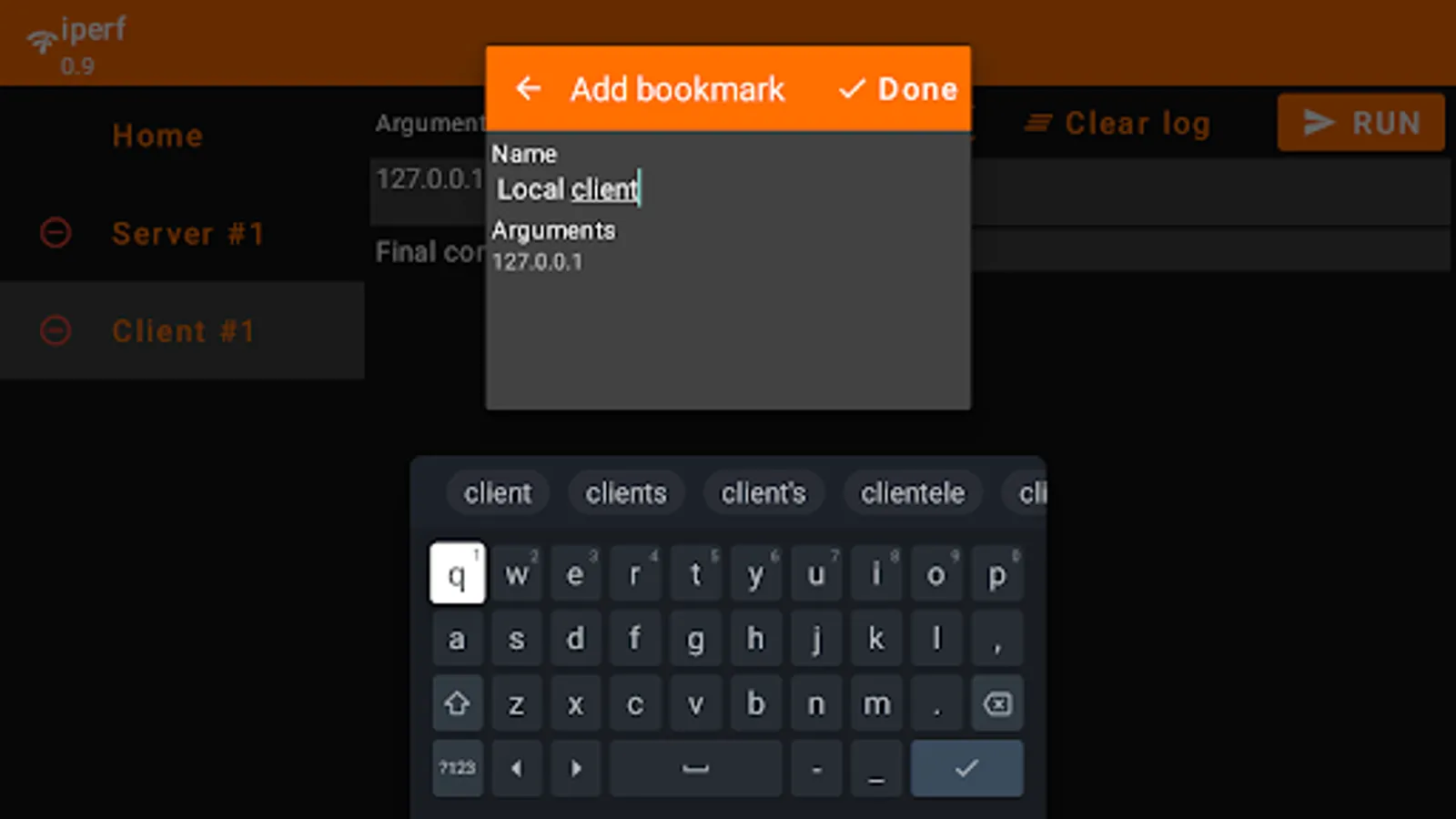This screenshot has width=1456, height=819.
Task: Switch keyboard to ?123 symbols layout
Action: coord(457,768)
